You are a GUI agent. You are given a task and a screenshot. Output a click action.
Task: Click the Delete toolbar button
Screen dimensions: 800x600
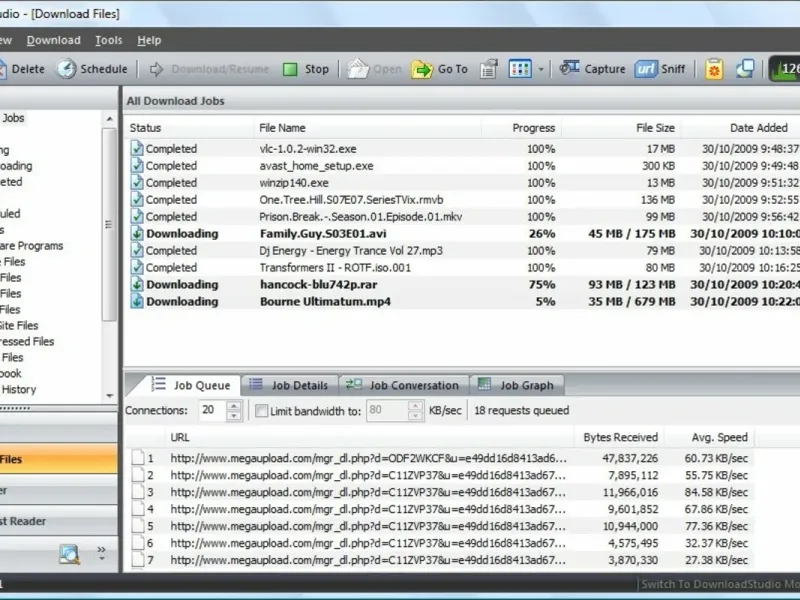tap(22, 69)
